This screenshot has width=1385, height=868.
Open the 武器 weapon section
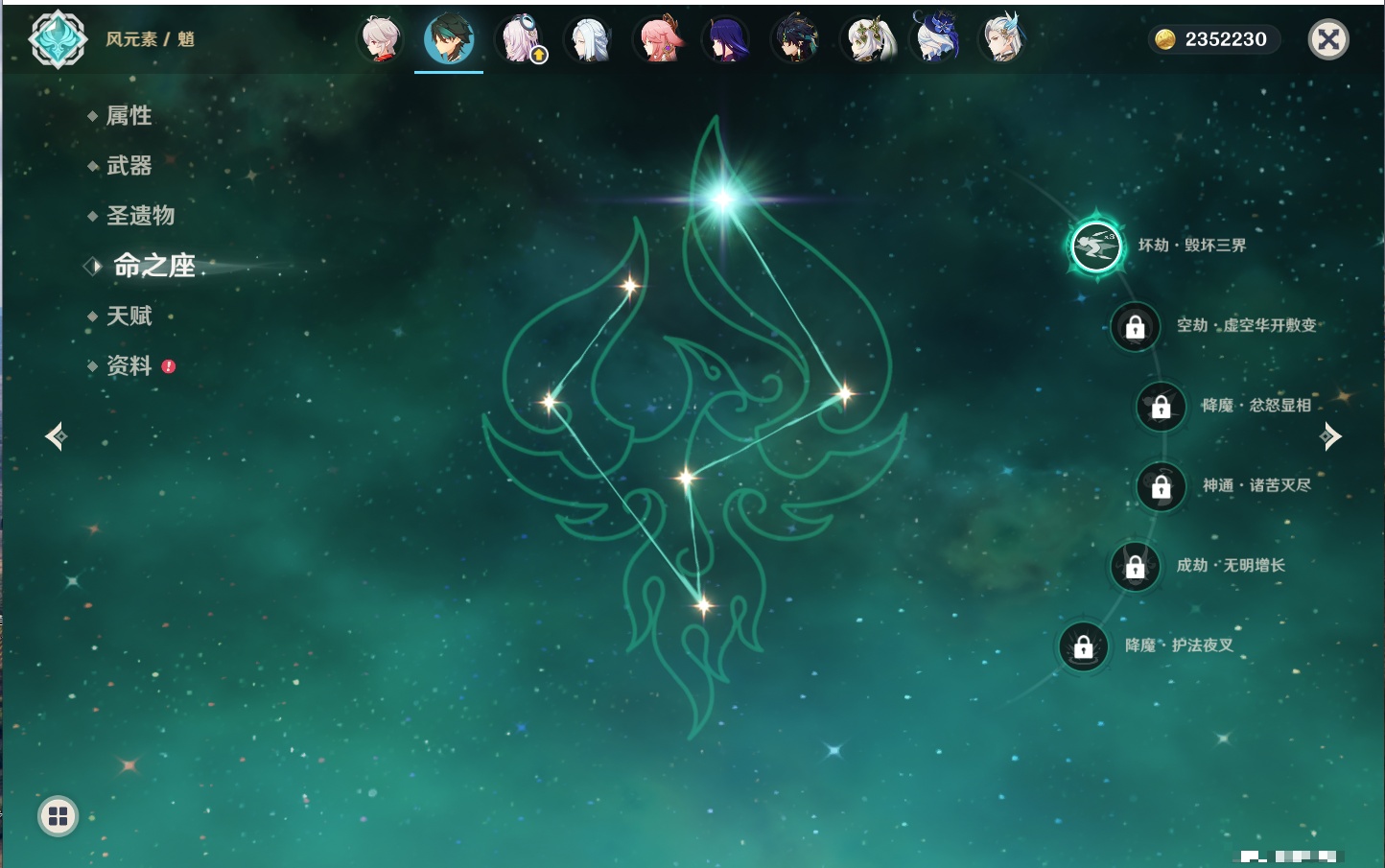click(129, 166)
